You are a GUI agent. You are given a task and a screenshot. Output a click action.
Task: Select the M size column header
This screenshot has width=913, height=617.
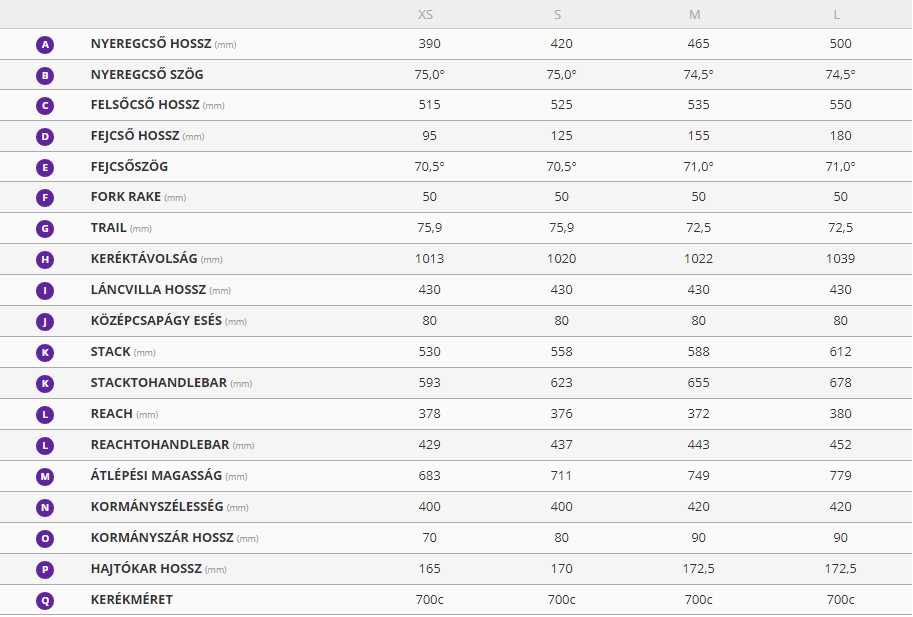pos(695,15)
